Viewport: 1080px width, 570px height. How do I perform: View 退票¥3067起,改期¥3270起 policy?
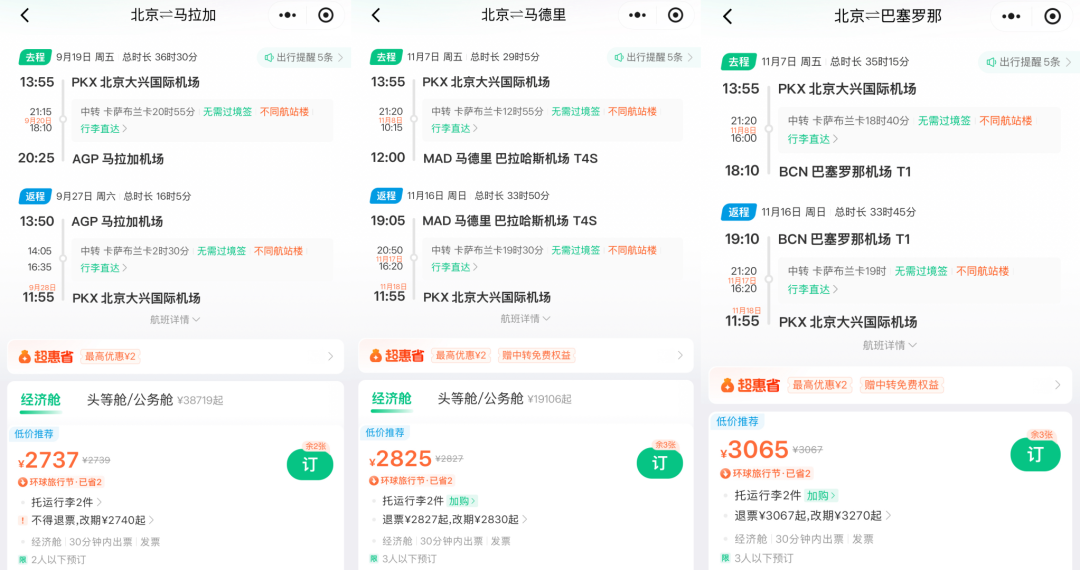tap(813, 516)
